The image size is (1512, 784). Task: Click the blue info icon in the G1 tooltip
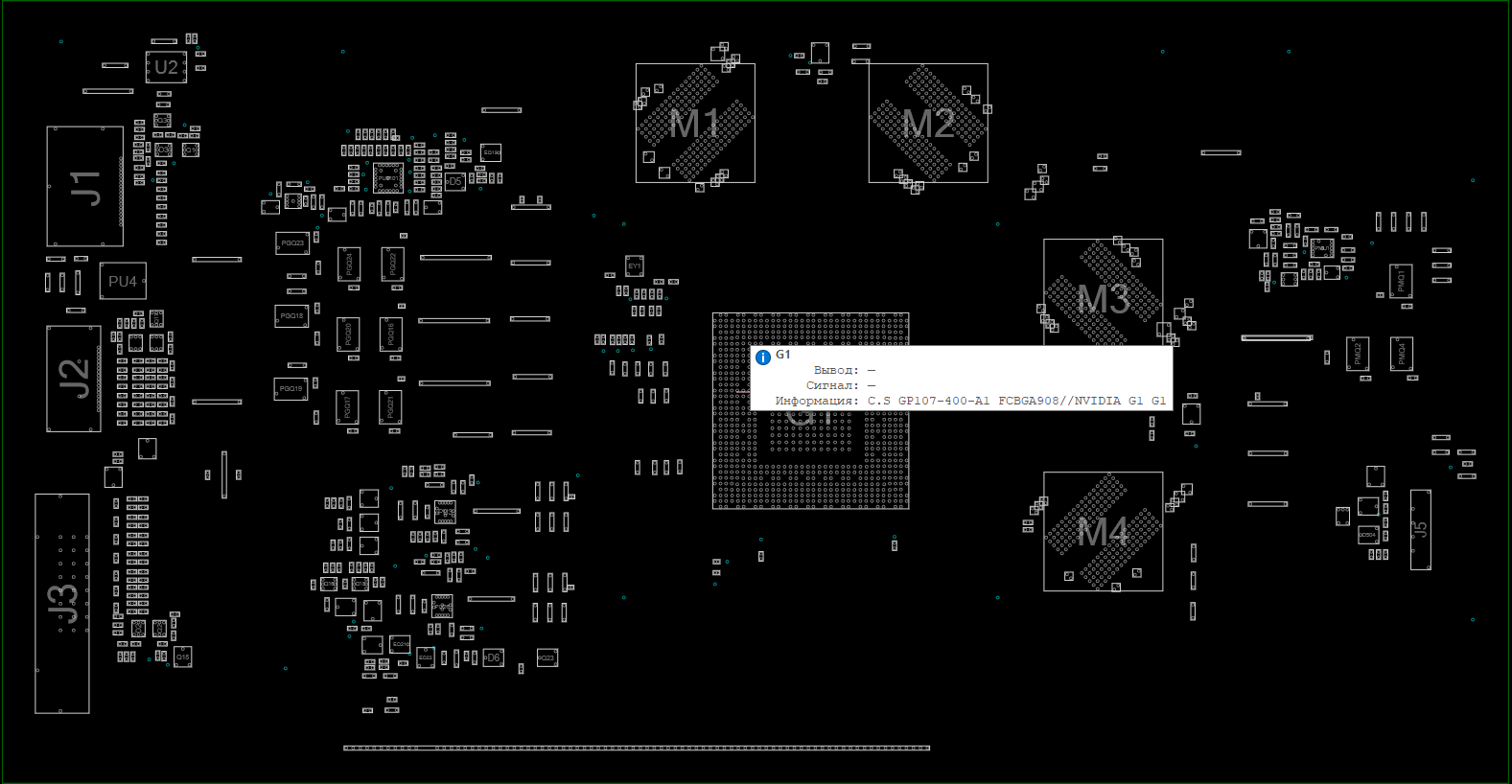(763, 357)
